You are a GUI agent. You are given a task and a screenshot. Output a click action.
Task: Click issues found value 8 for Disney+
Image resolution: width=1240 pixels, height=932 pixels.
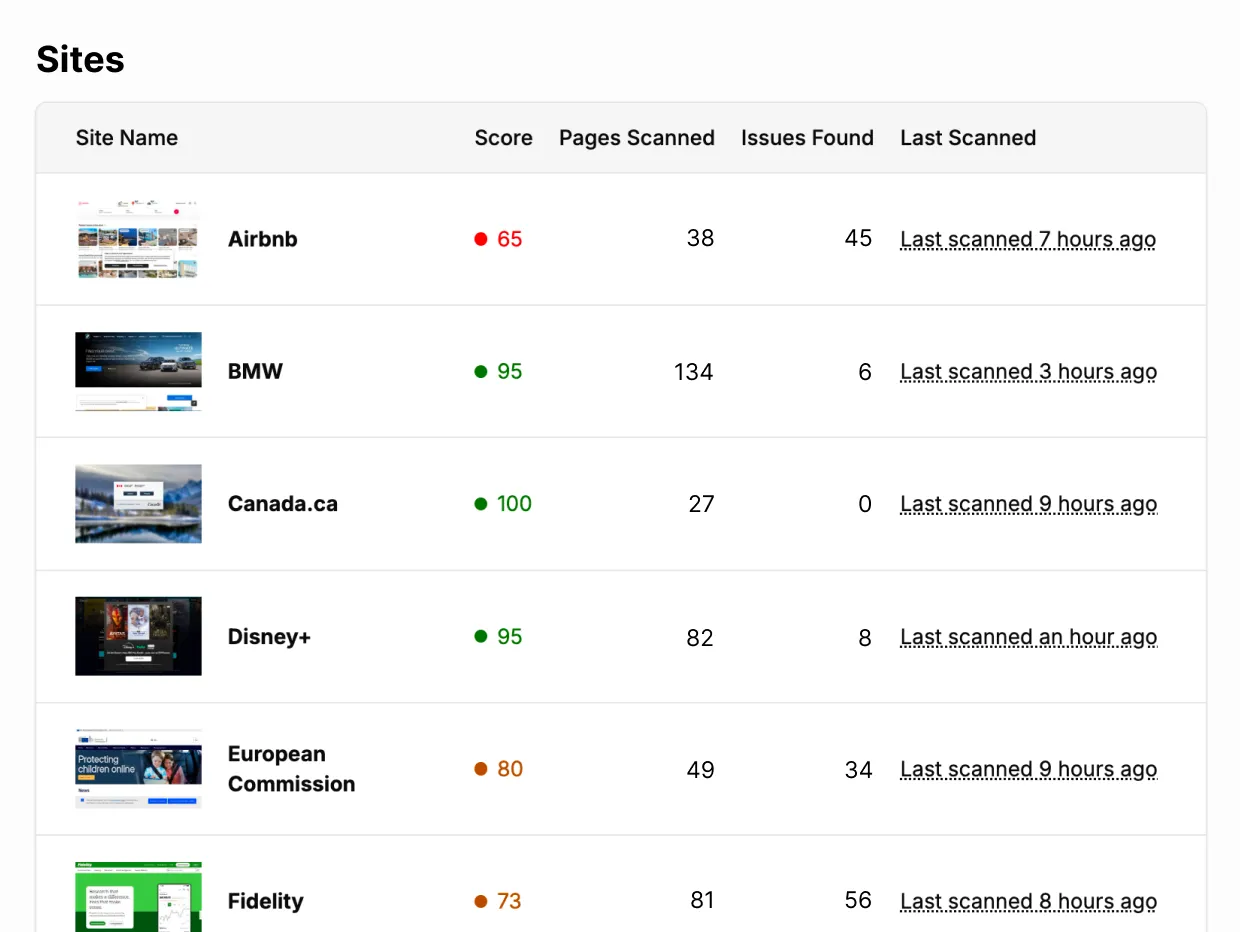click(x=865, y=637)
